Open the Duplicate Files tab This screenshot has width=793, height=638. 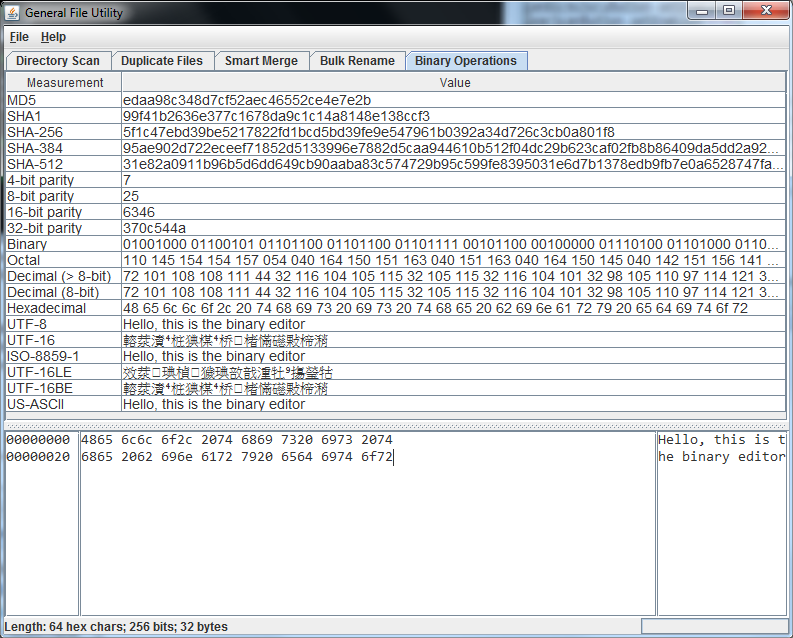[161, 61]
